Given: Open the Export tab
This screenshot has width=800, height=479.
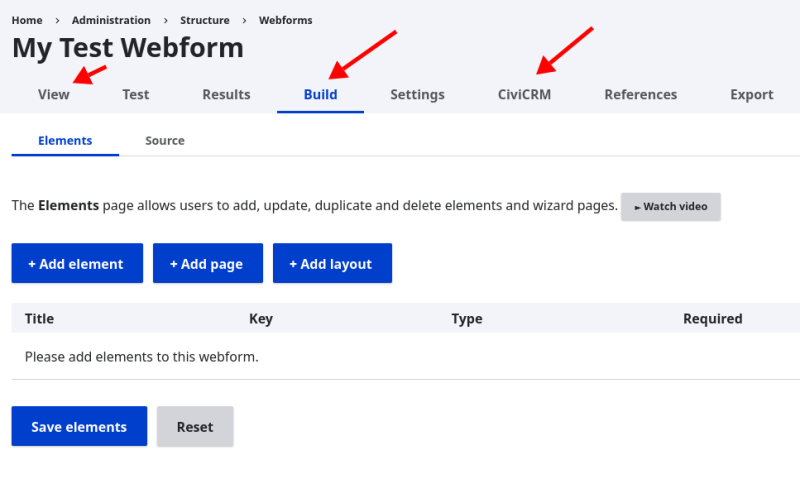Looking at the screenshot, I should click(x=752, y=94).
